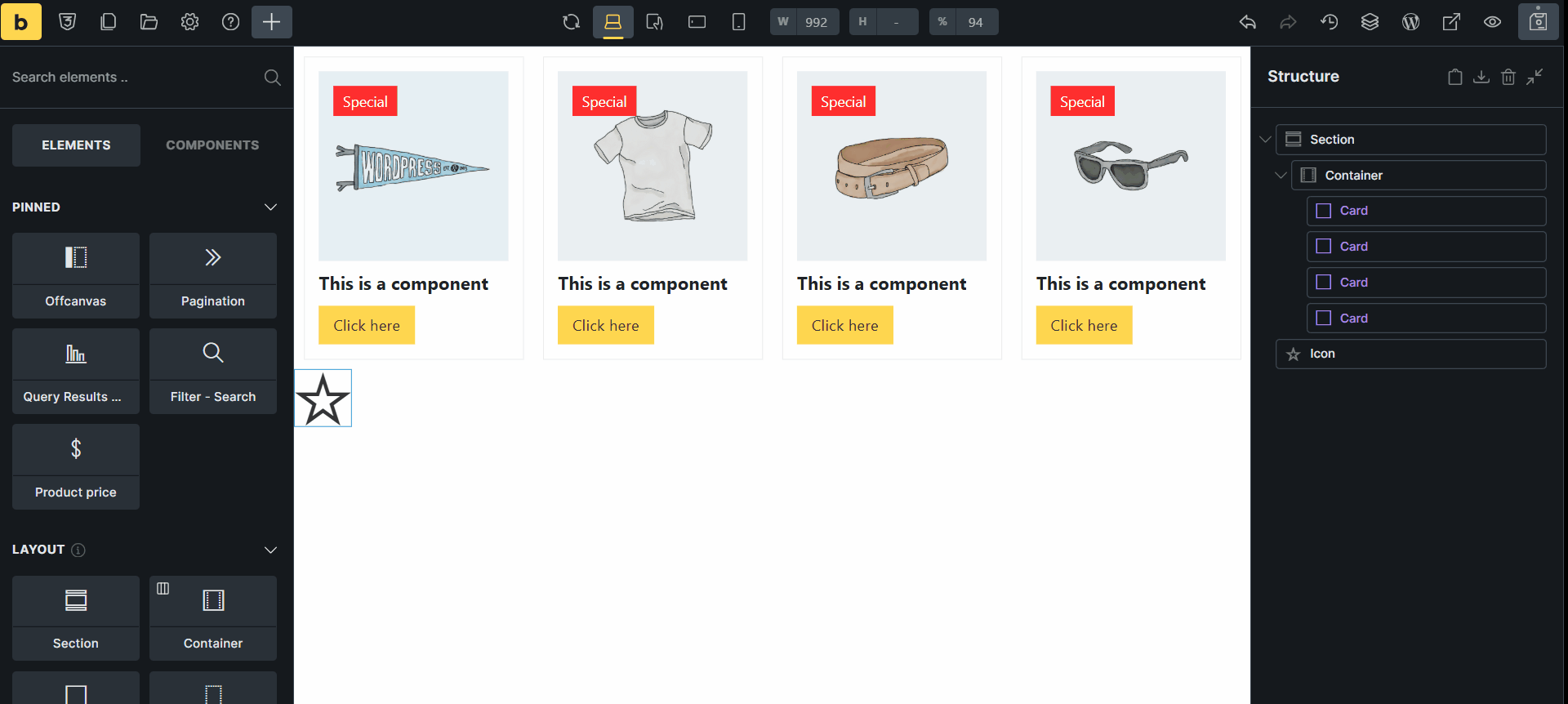Screen dimensions: 1568x704
Task: Click the star icon on canvas
Action: [323, 399]
